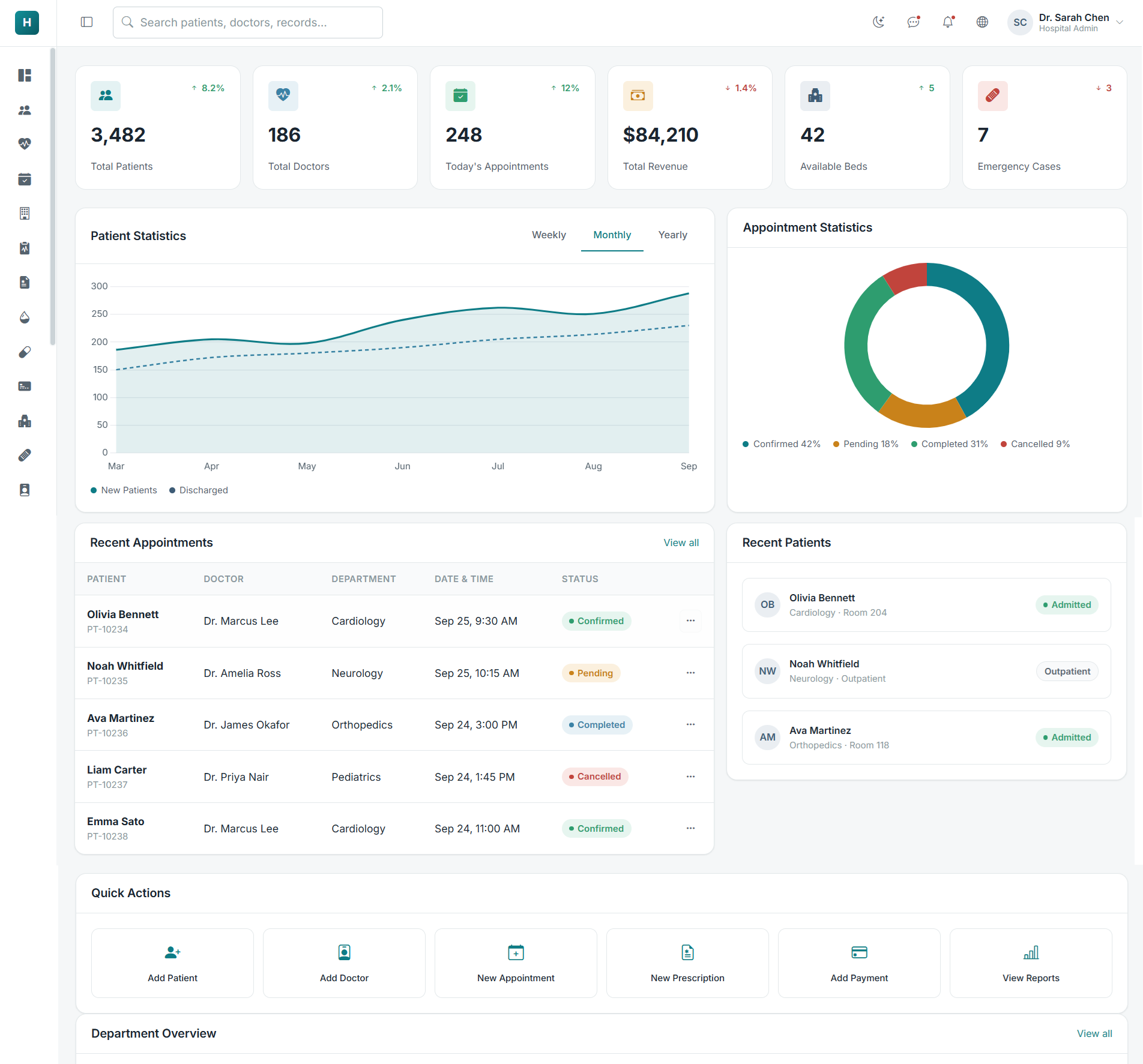
Task: Open more options for Ava Martinez appointment
Action: click(690, 724)
